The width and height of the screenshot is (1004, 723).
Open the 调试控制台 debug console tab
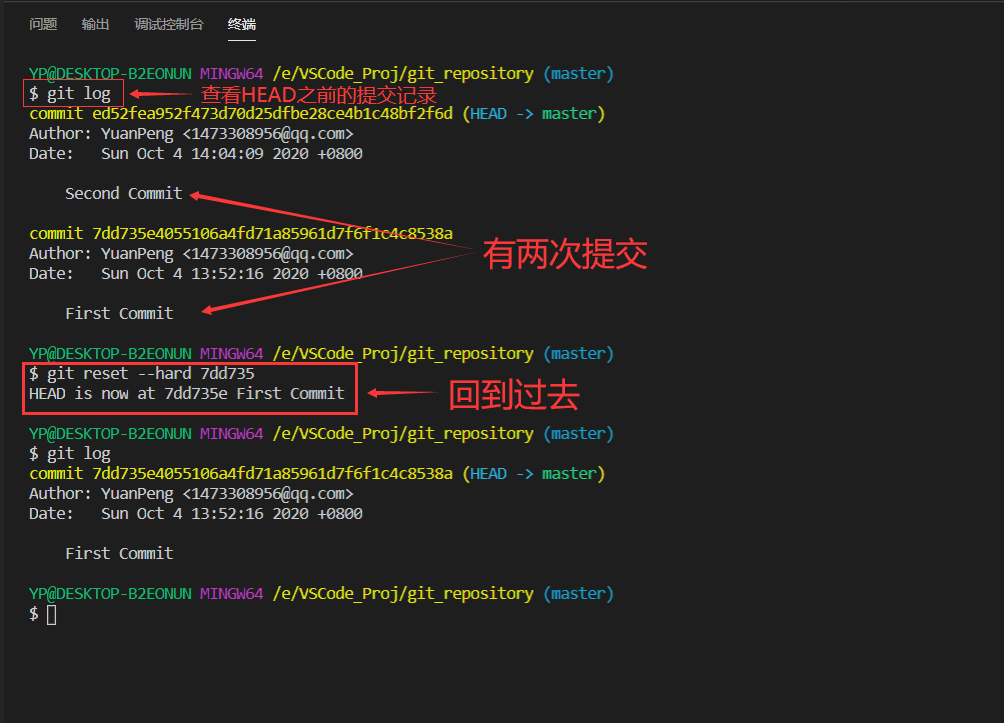[x=168, y=24]
